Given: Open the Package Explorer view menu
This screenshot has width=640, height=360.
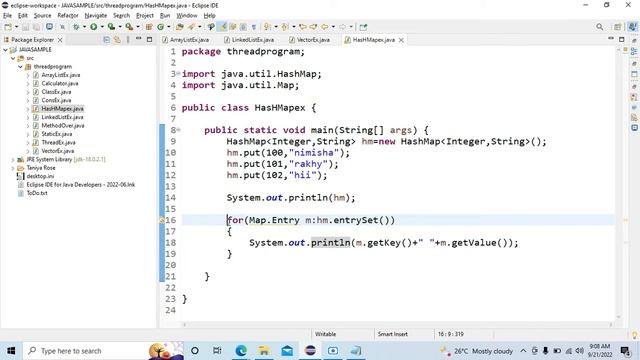Looking at the screenshot, I should point(128,40).
